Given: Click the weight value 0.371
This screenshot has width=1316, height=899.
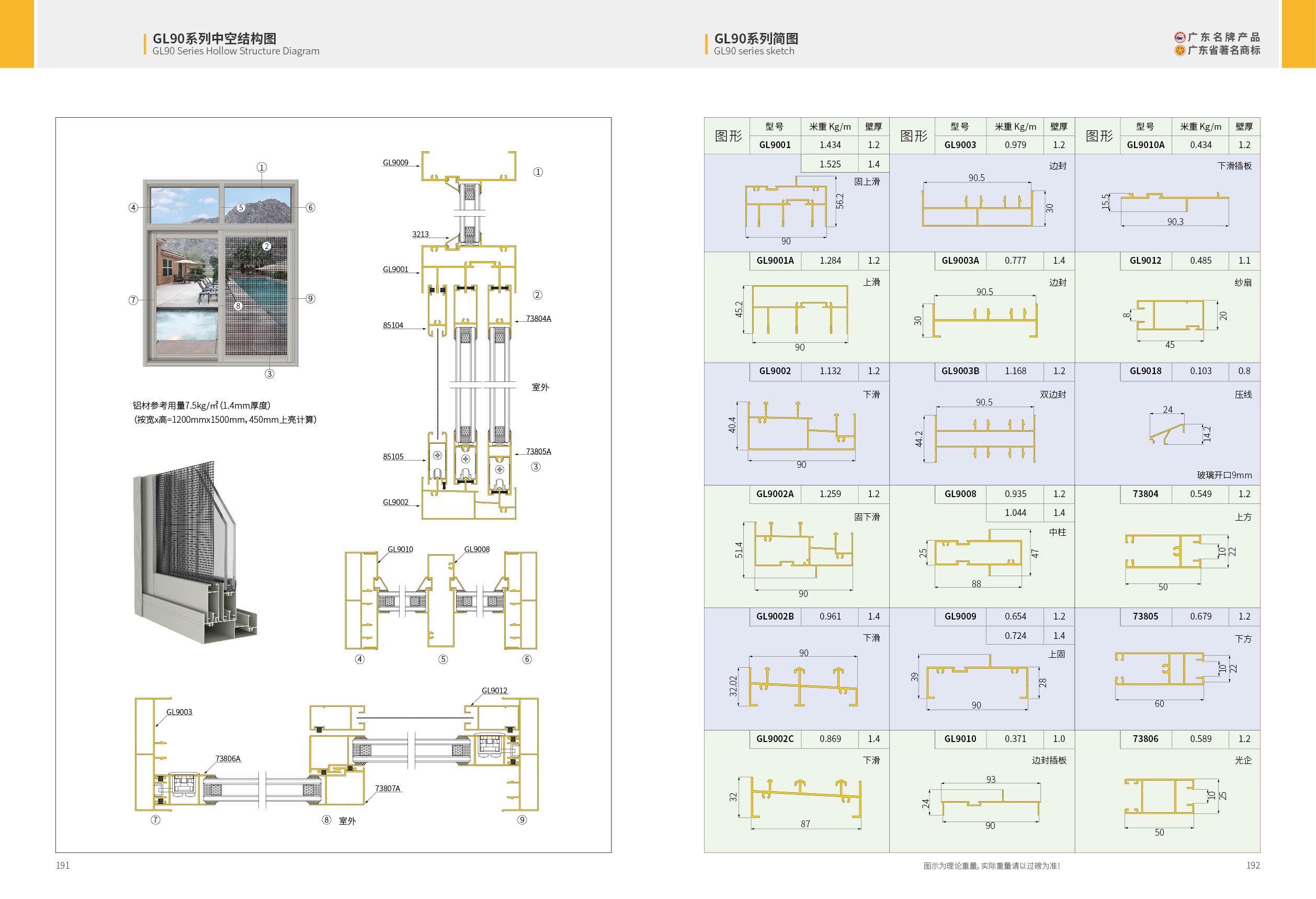Looking at the screenshot, I should pos(1015,739).
